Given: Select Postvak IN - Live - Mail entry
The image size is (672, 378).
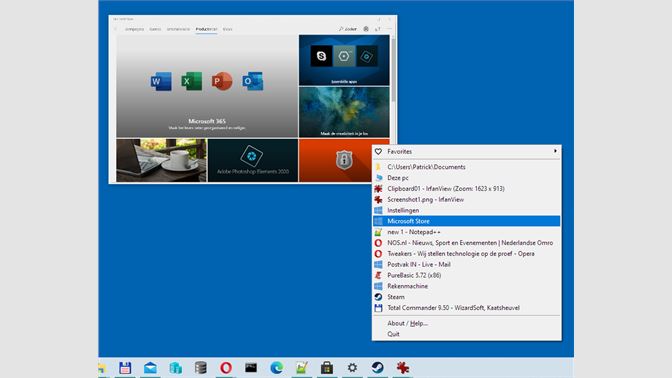Looking at the screenshot, I should pos(466,264).
